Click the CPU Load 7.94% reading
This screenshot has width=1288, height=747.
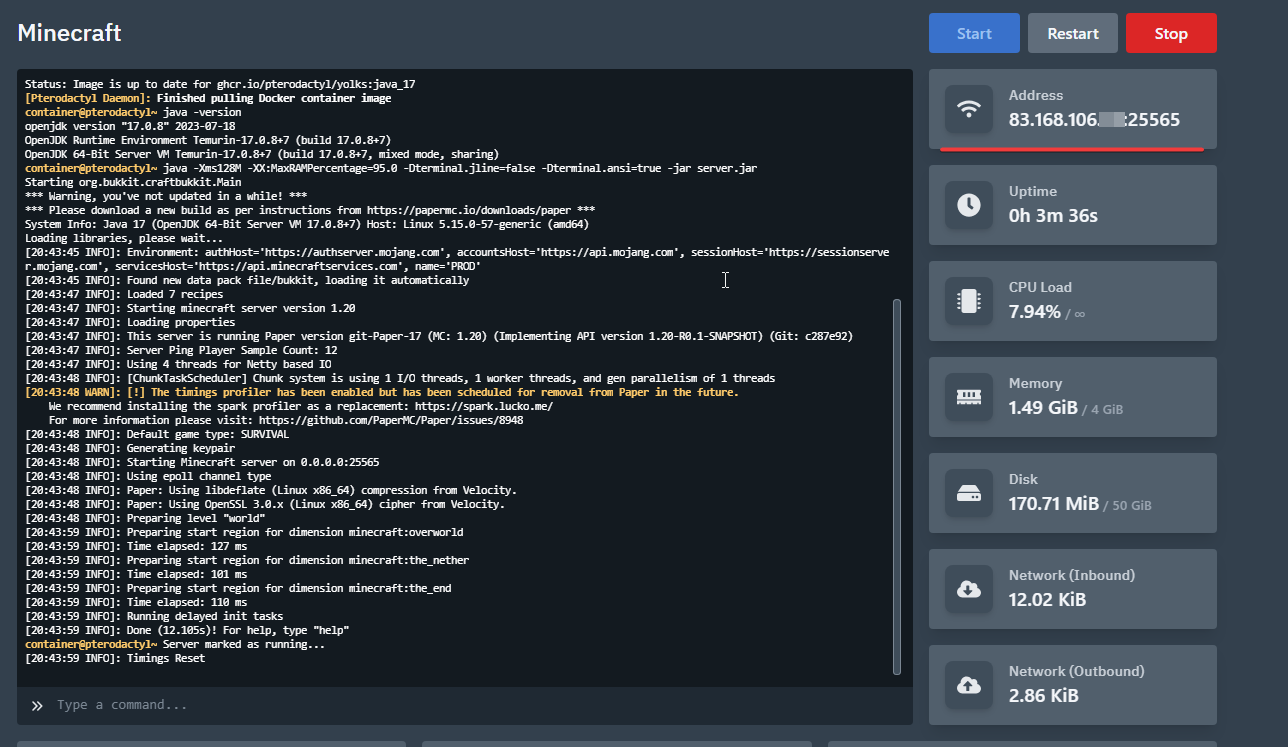pyautogui.click(x=1034, y=312)
